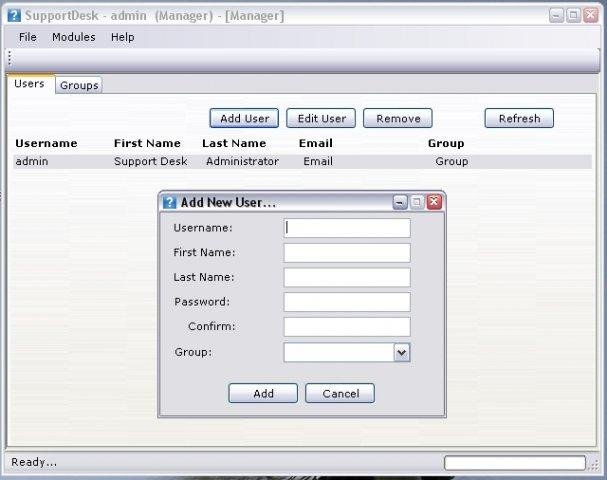This screenshot has width=607, height=480.
Task: Click the 'Email' cell in admin row
Action: (318, 161)
